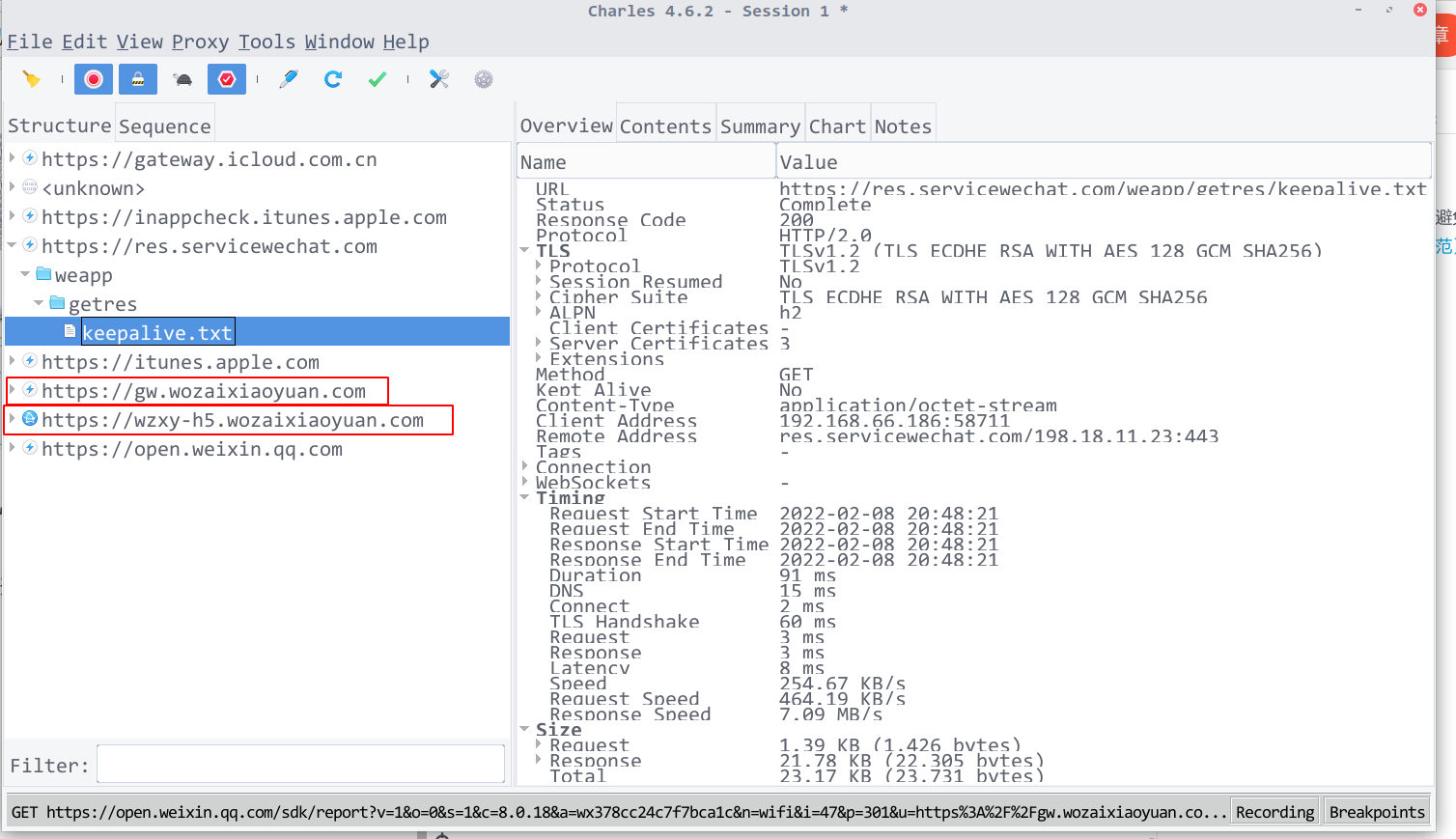This screenshot has height=839, width=1456.
Task: Open the Help menu
Action: 406,42
